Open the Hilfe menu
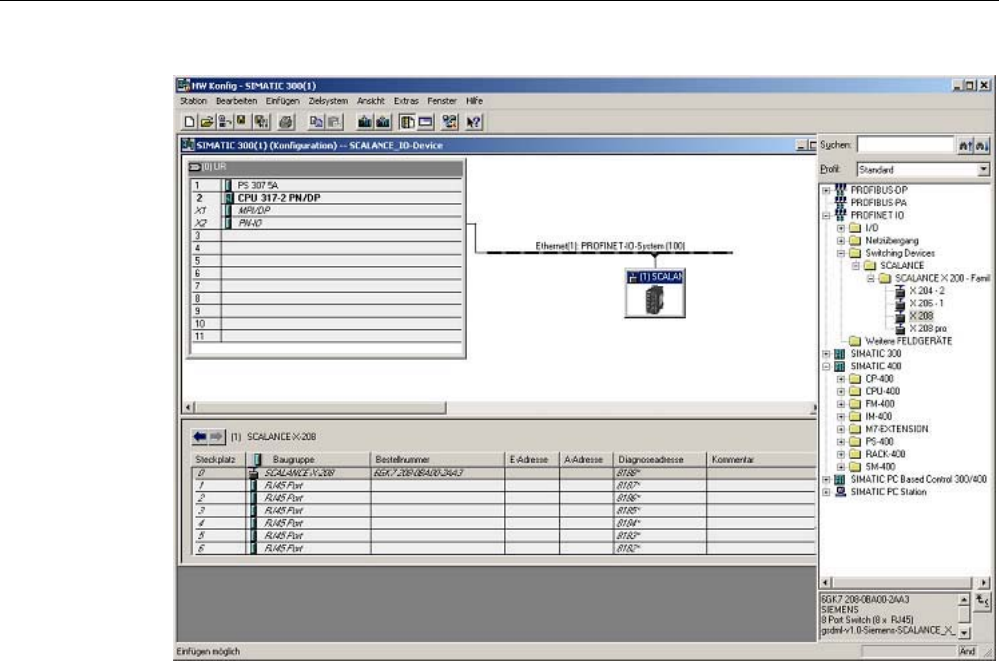This screenshot has height=661, width=999. point(475,101)
